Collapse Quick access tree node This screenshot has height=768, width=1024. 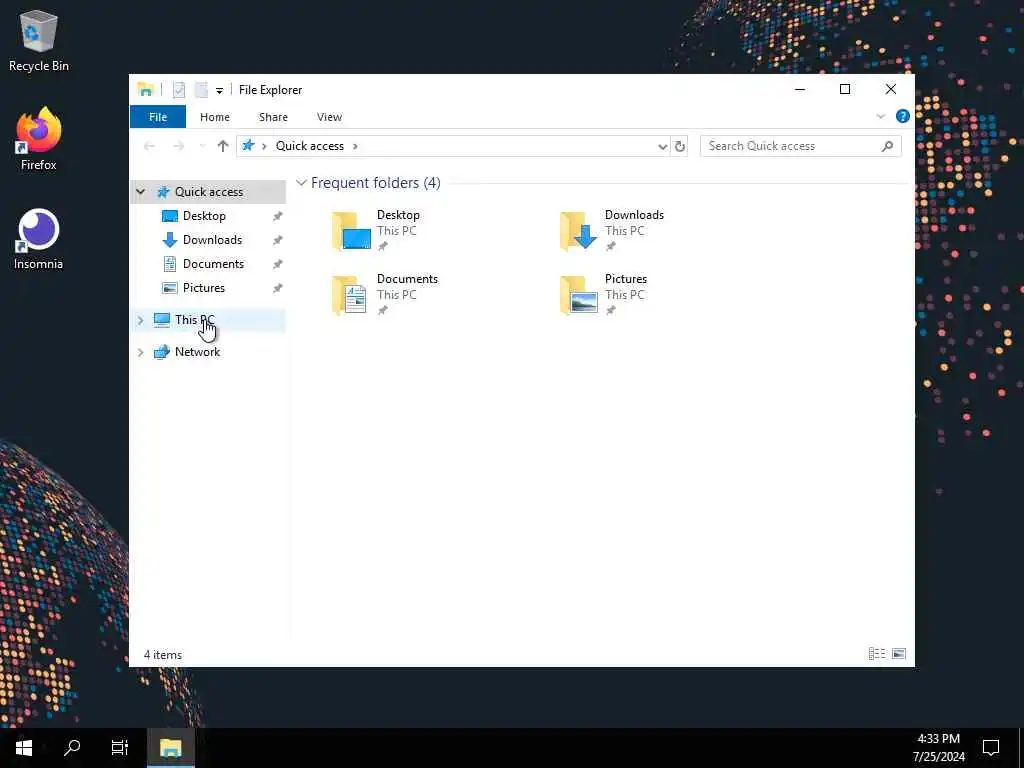point(140,192)
